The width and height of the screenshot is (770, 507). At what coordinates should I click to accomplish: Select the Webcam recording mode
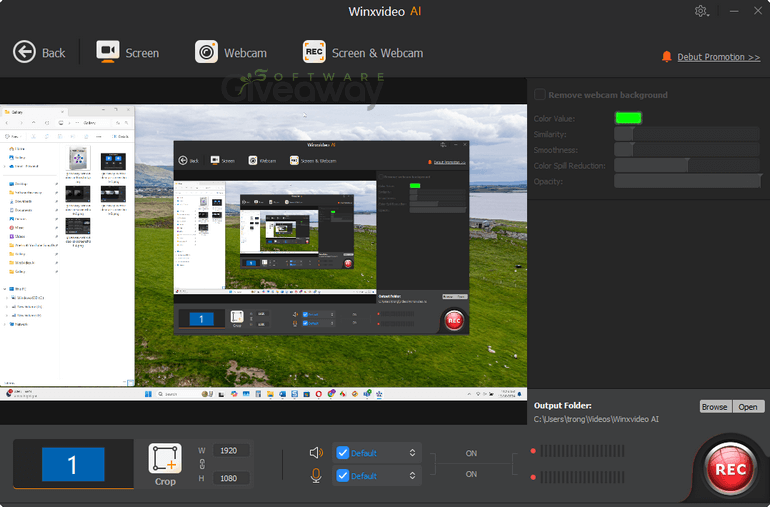click(231, 52)
